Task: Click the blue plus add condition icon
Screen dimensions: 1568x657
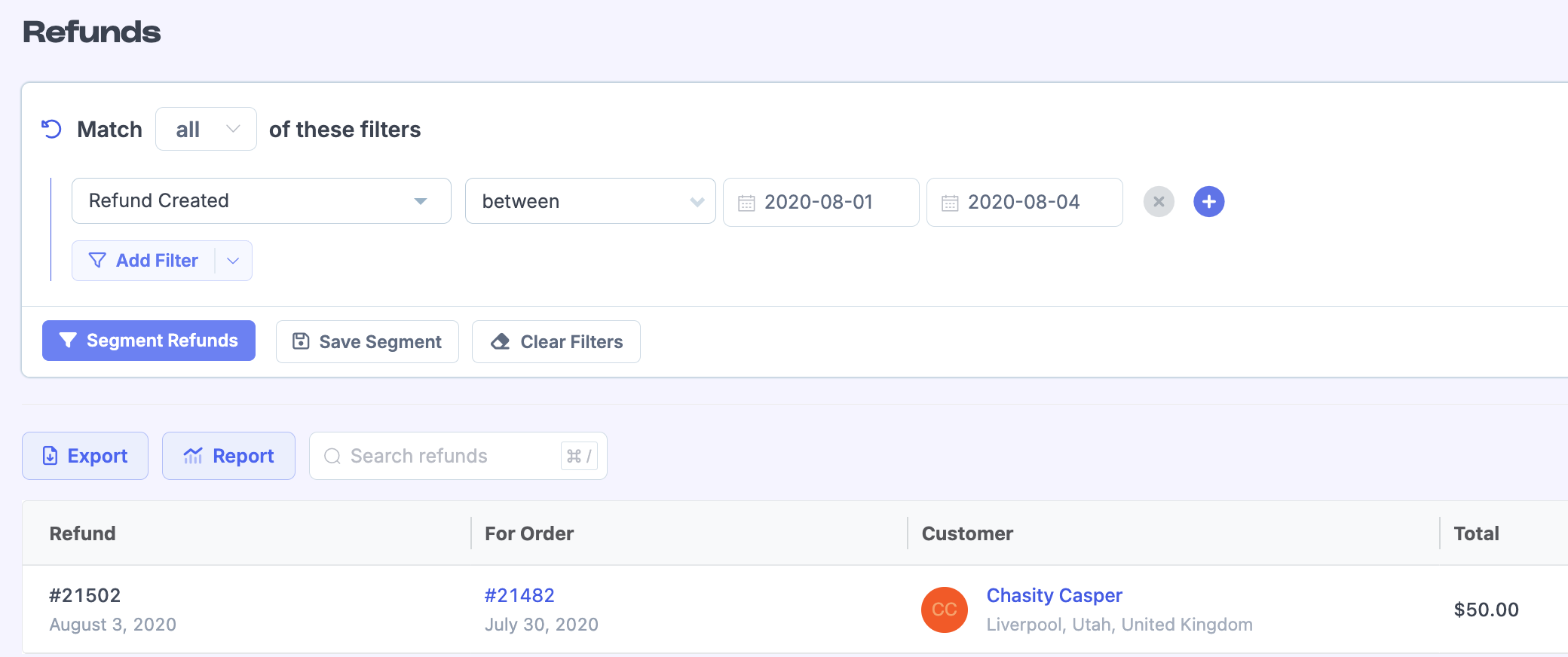Action: pos(1208,202)
